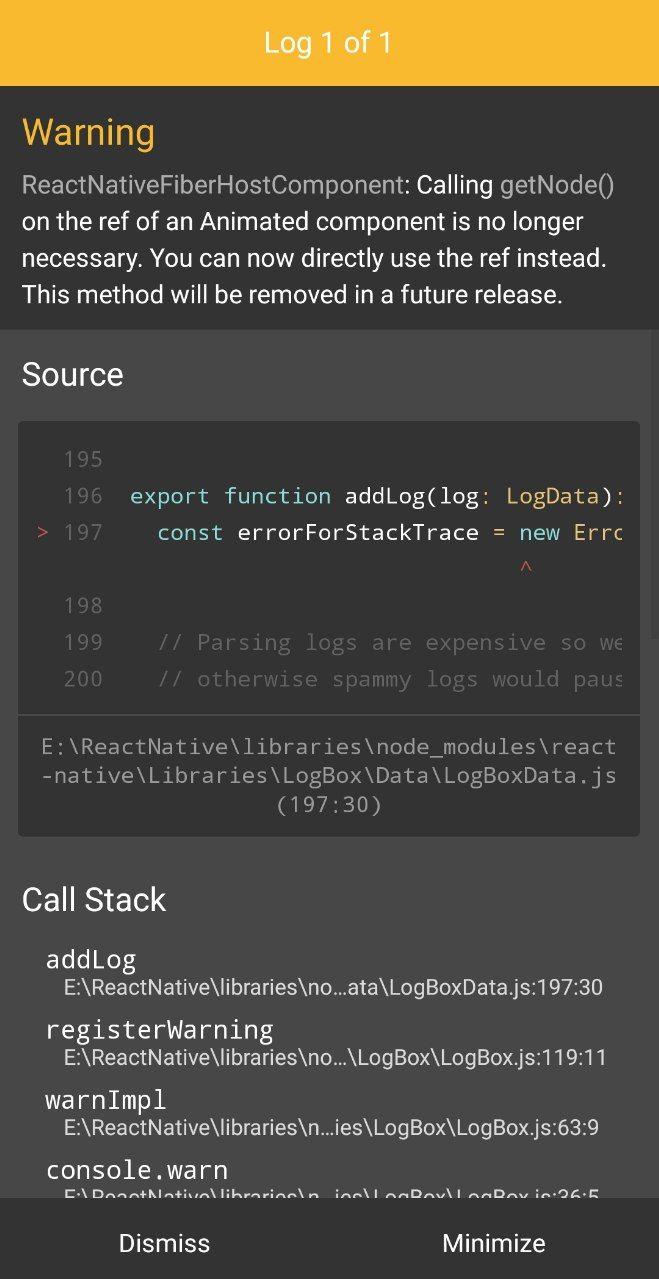The height and width of the screenshot is (1279, 659).
Task: Expand the Source code section
Action: pyautogui.click(x=72, y=374)
